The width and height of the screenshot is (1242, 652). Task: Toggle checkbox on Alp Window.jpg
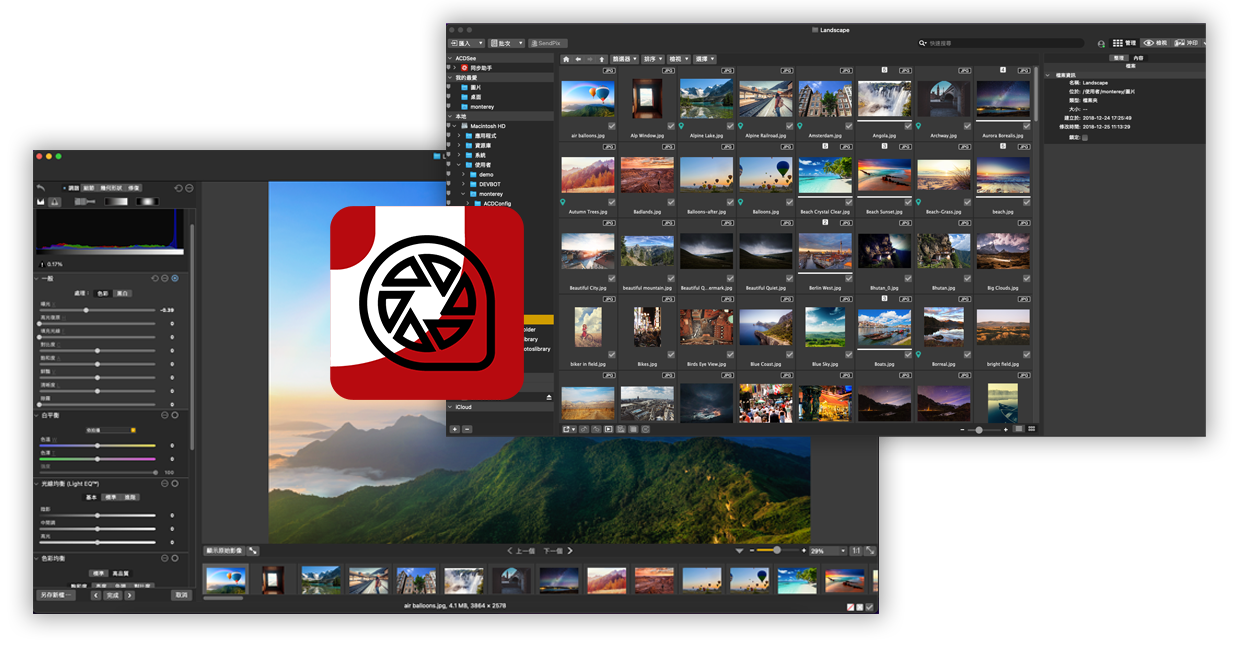pos(670,126)
